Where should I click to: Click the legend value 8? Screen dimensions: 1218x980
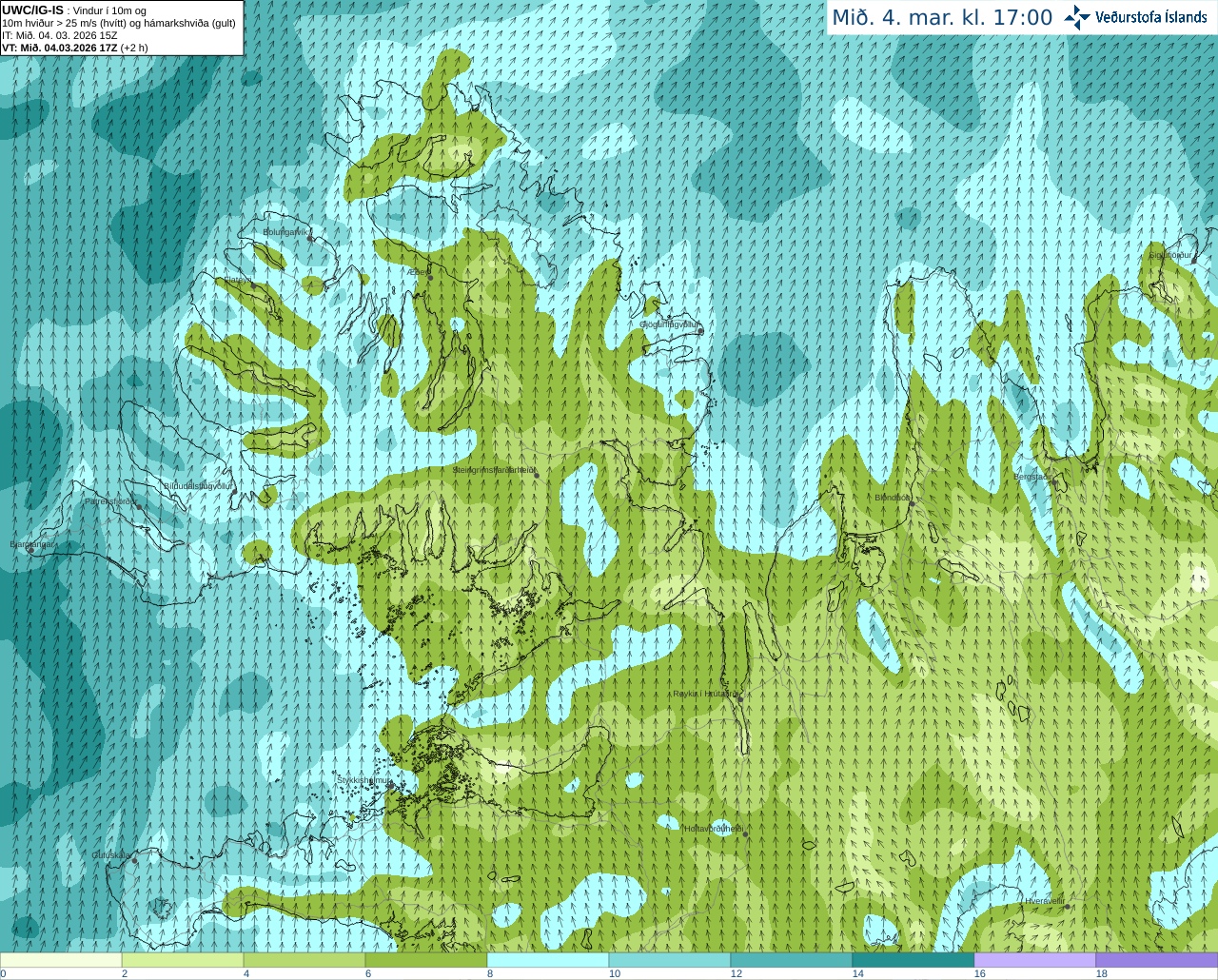pyautogui.click(x=490, y=973)
